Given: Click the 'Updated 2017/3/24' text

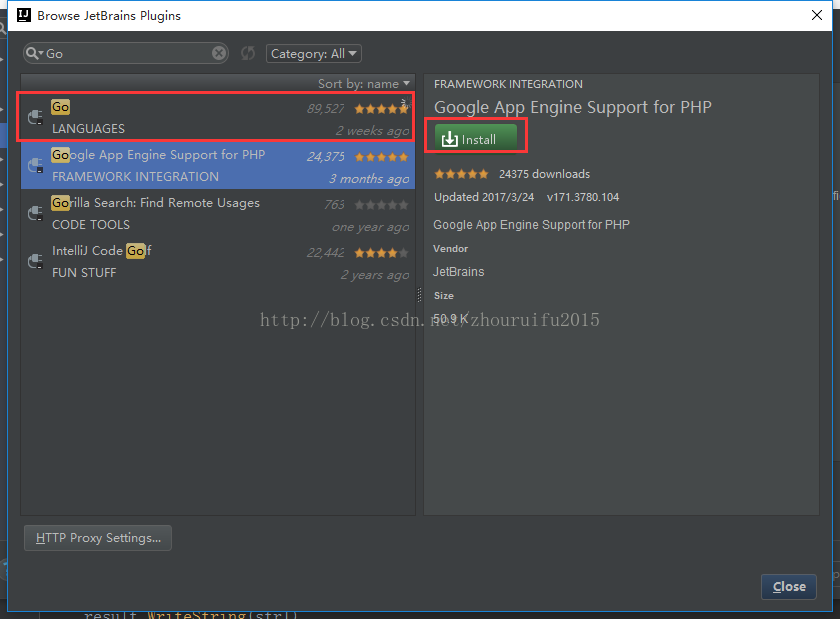Looking at the screenshot, I should (x=484, y=197).
